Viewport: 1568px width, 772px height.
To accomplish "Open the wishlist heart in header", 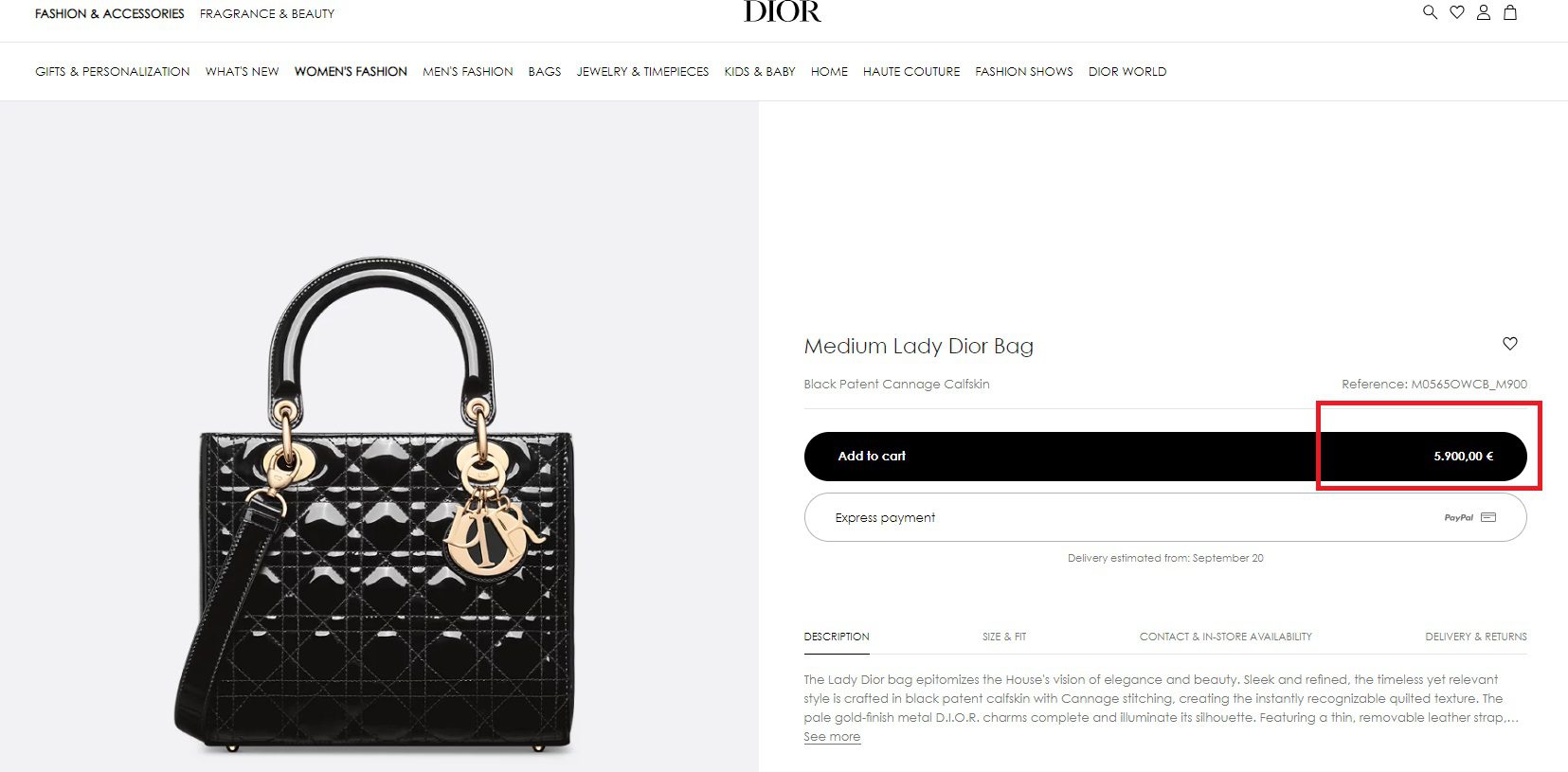I will coord(1457,12).
